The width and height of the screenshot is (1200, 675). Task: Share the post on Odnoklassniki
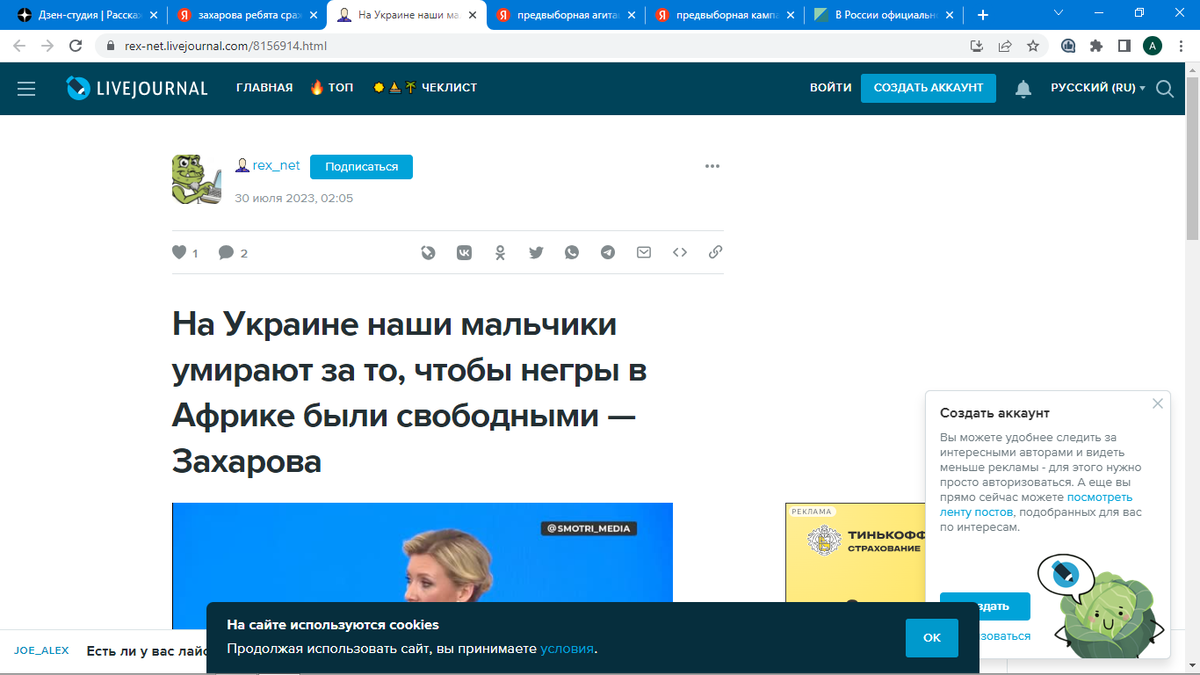501,253
